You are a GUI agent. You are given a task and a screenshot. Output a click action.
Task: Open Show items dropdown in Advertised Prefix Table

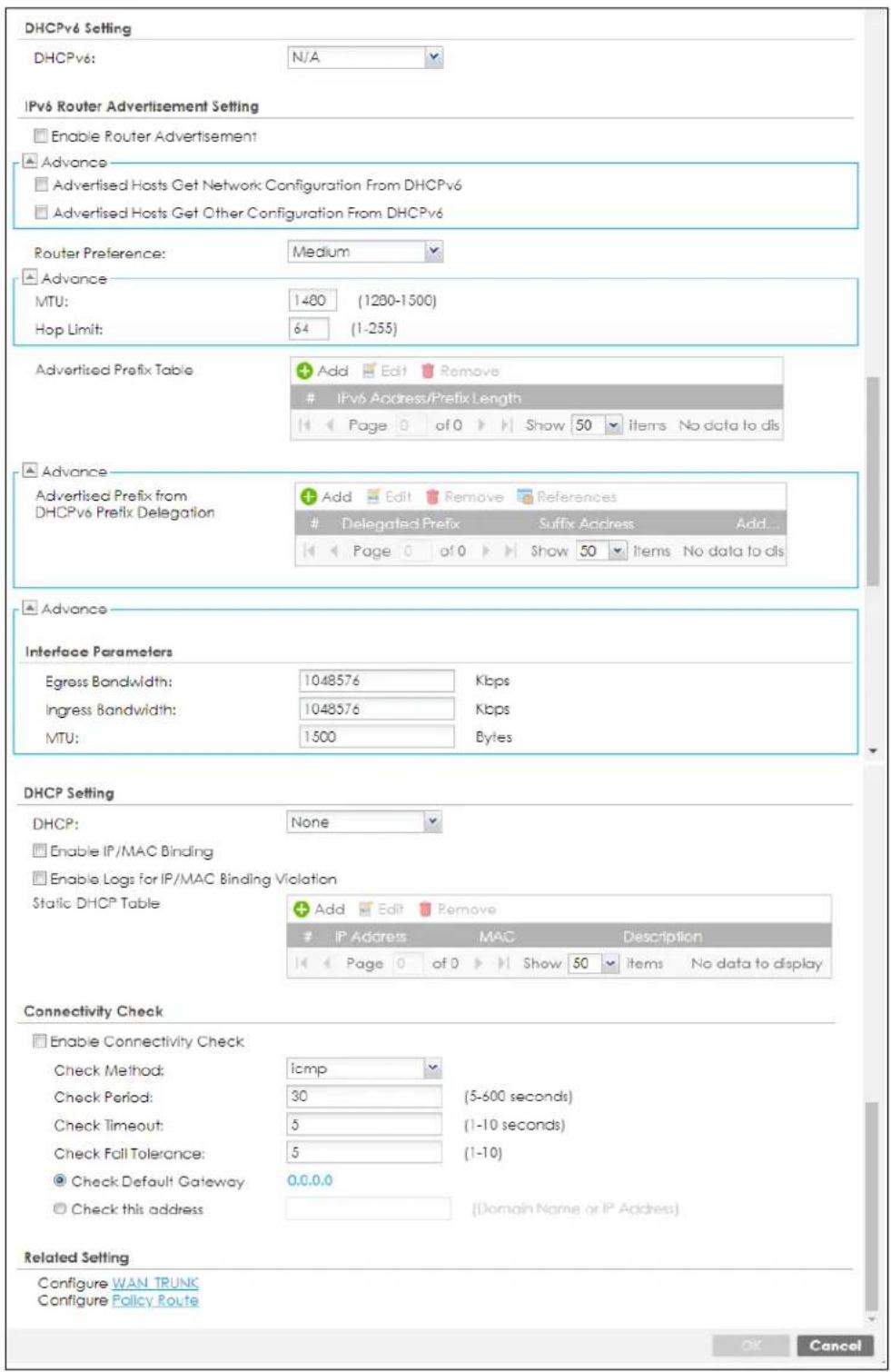click(x=597, y=425)
